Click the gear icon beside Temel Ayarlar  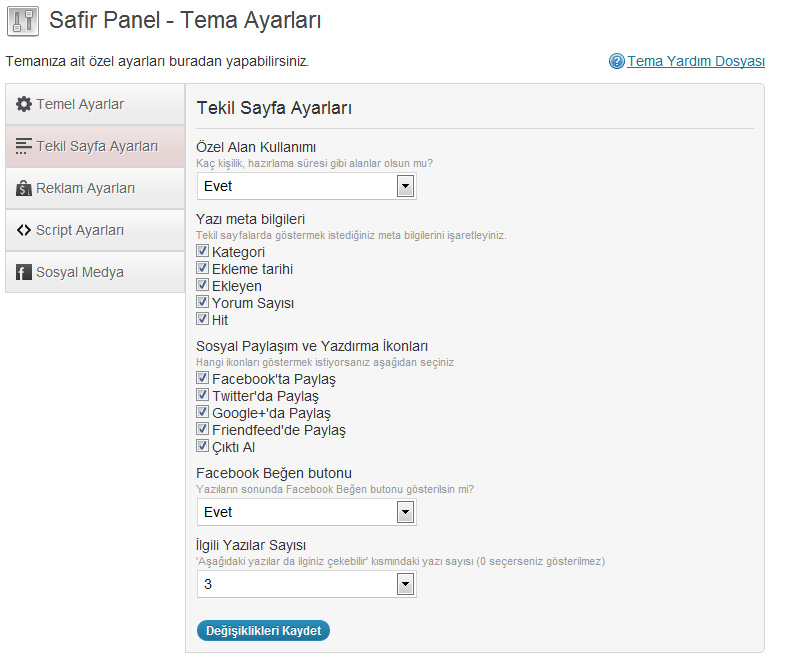pos(24,104)
